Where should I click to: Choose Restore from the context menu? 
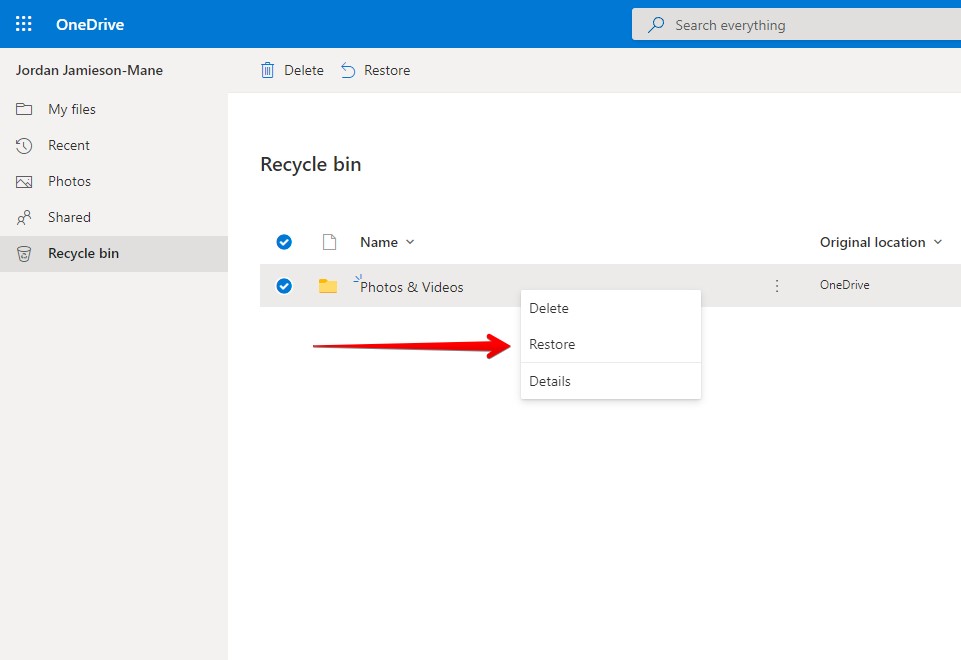click(551, 344)
